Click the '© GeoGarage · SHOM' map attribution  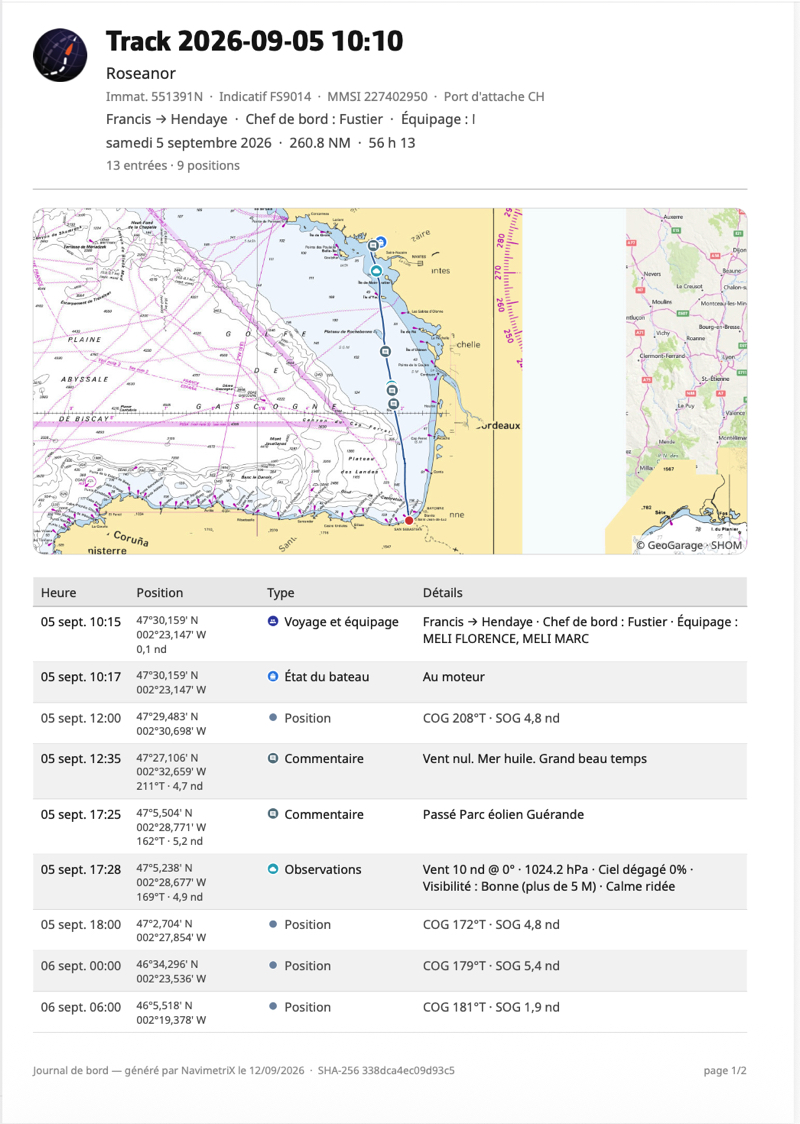tap(689, 545)
